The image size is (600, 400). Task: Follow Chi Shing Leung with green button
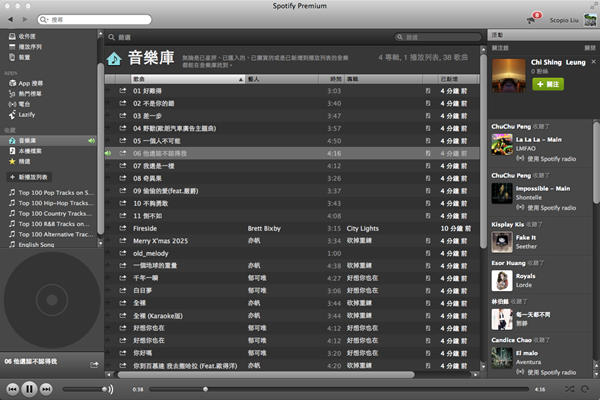click(x=548, y=85)
